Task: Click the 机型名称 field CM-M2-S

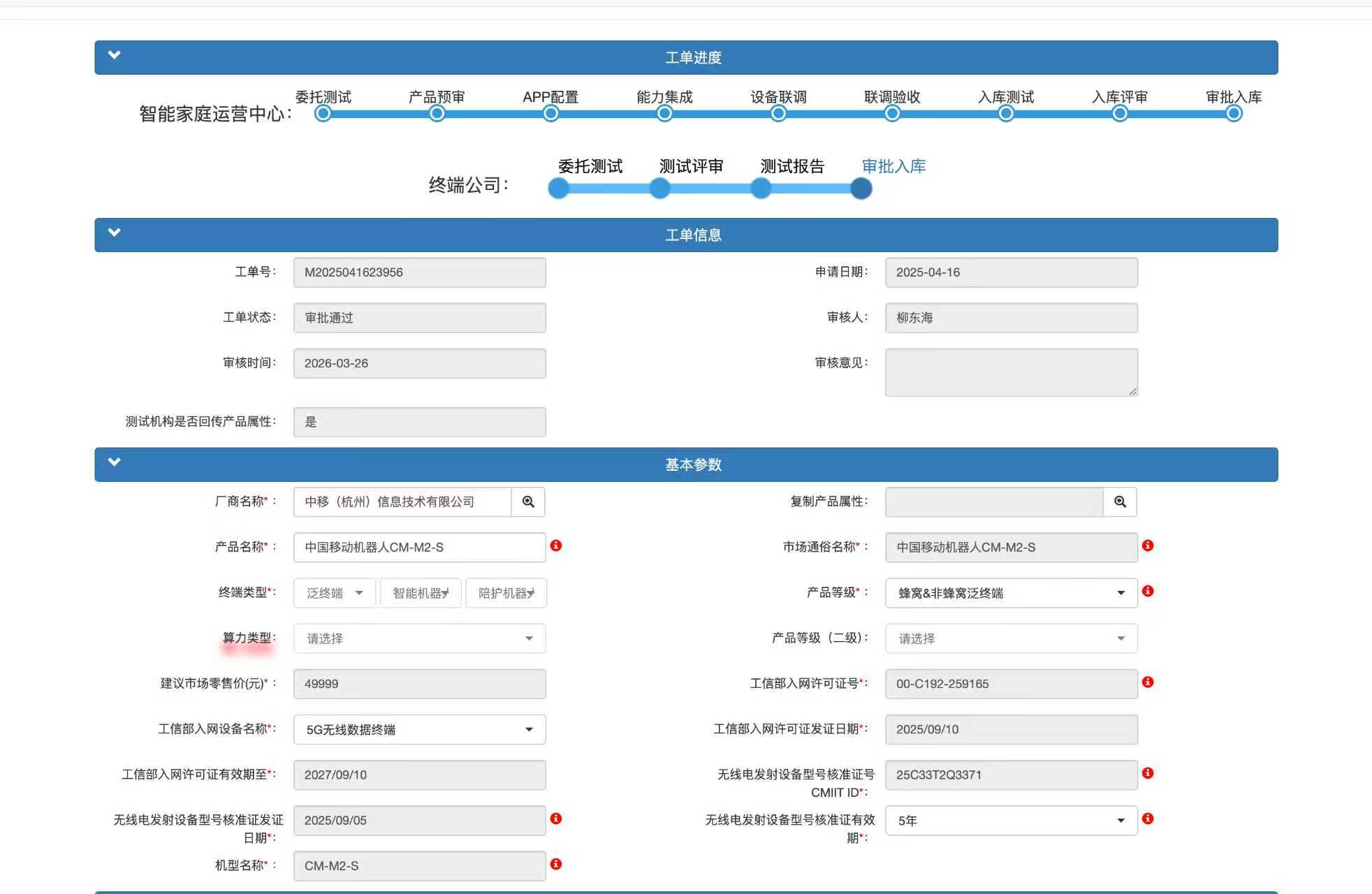Action: click(420, 865)
